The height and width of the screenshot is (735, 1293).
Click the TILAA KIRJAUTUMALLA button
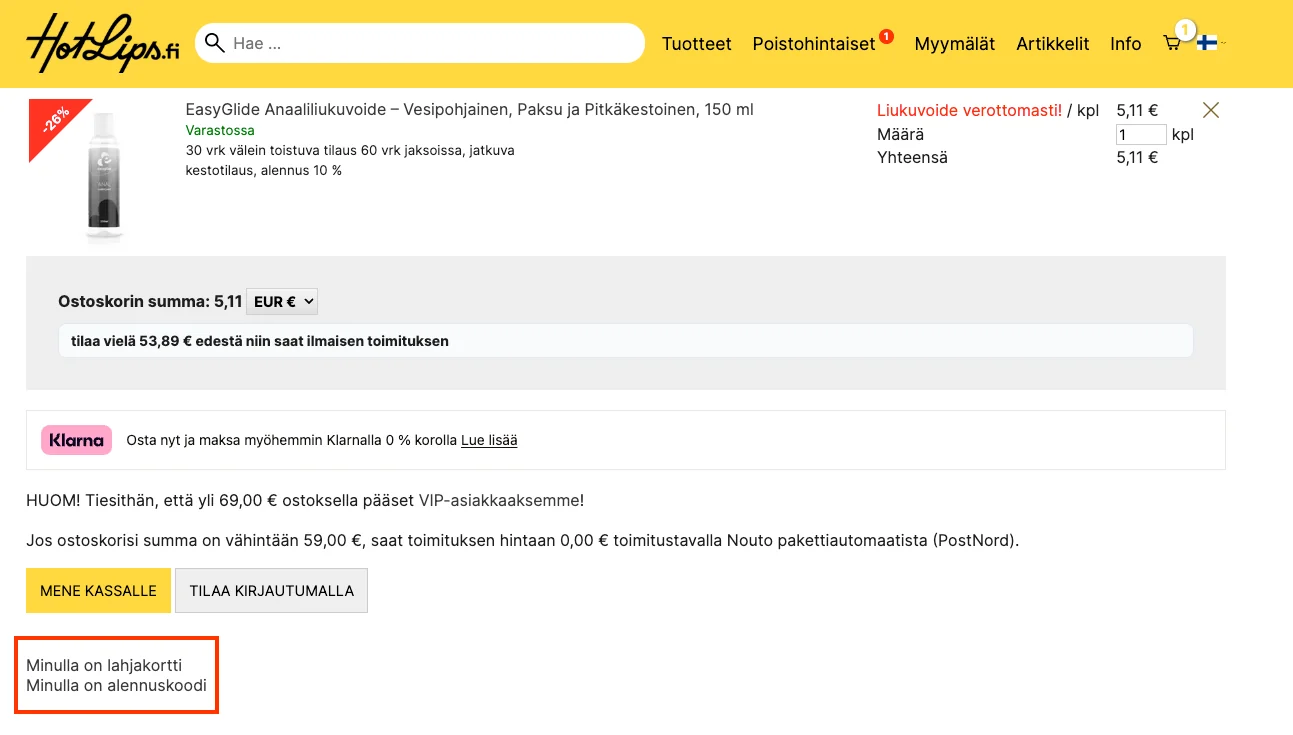point(272,590)
